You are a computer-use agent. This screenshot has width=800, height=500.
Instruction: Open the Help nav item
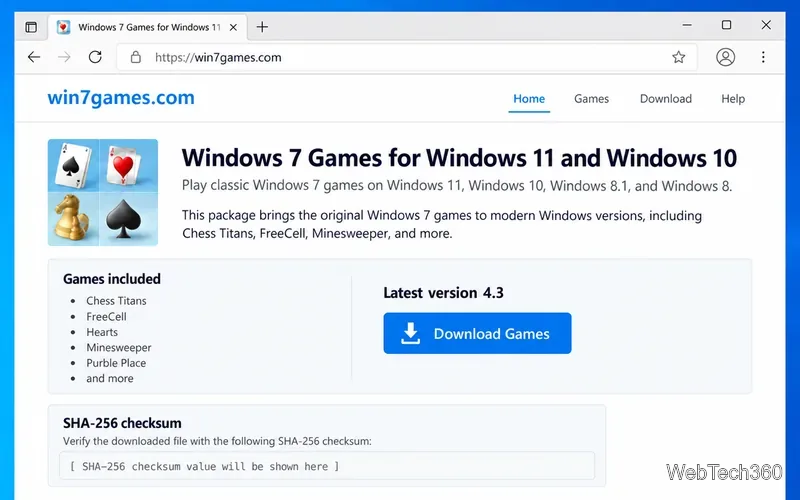[733, 98]
